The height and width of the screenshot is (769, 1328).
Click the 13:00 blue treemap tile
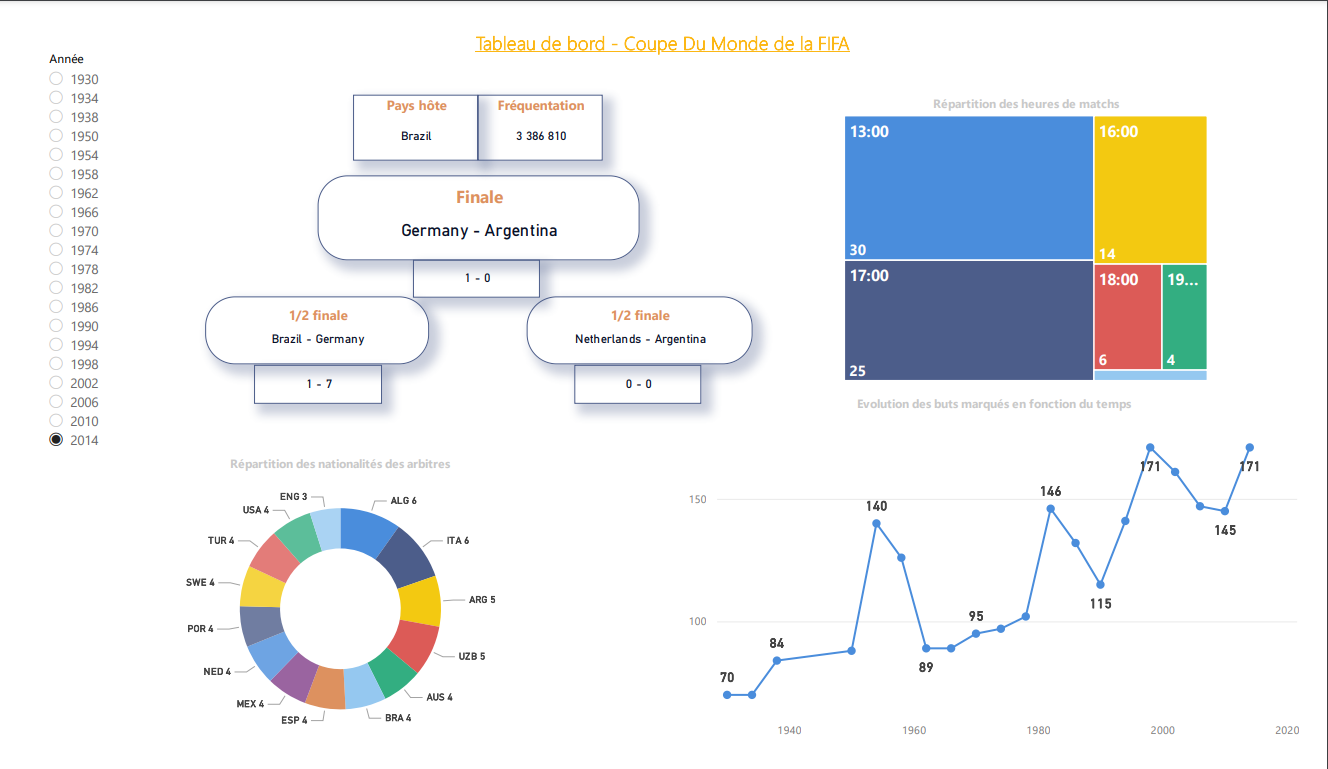[x=968, y=188]
